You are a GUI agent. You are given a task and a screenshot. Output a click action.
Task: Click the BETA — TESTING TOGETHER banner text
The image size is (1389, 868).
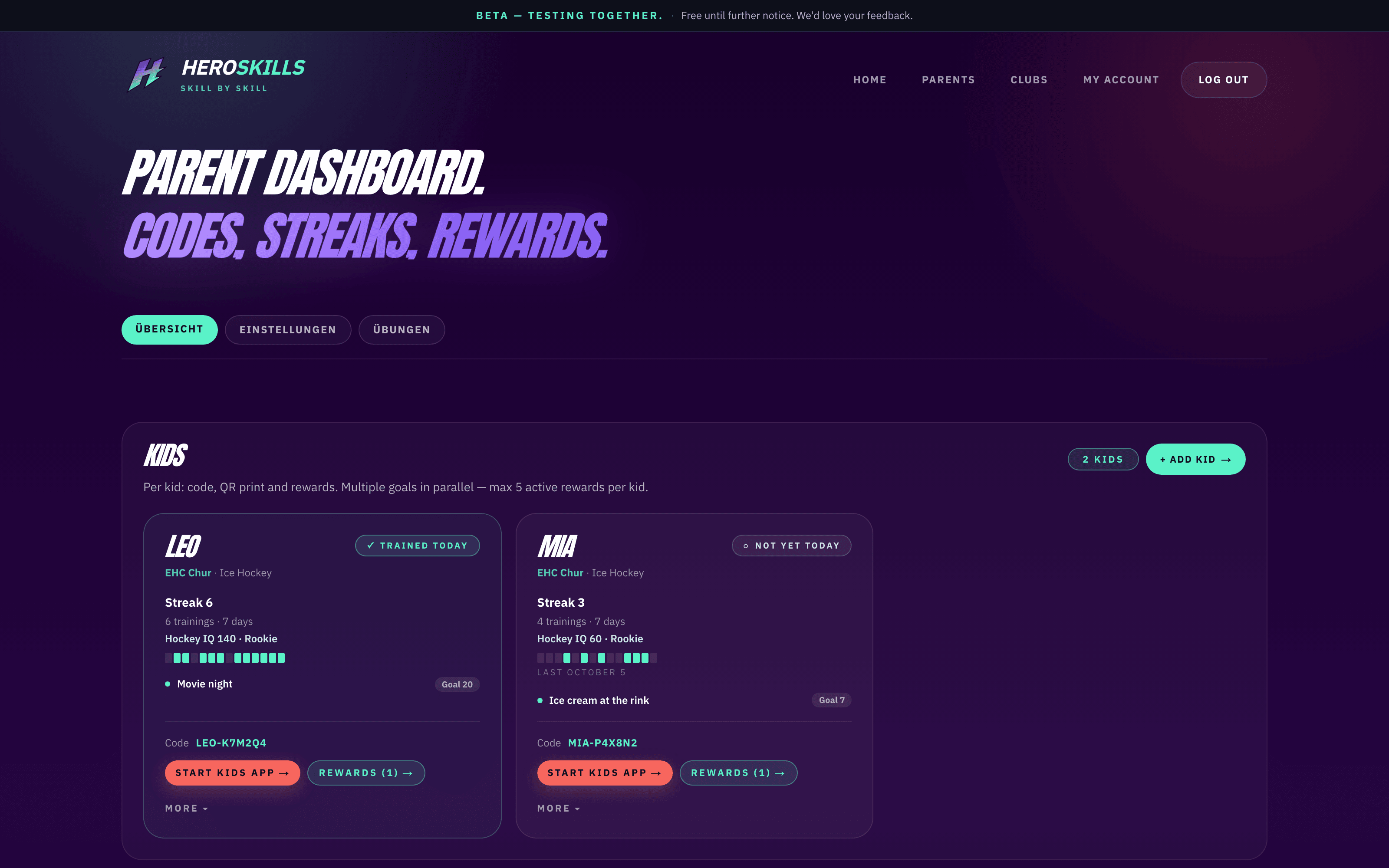click(x=569, y=16)
